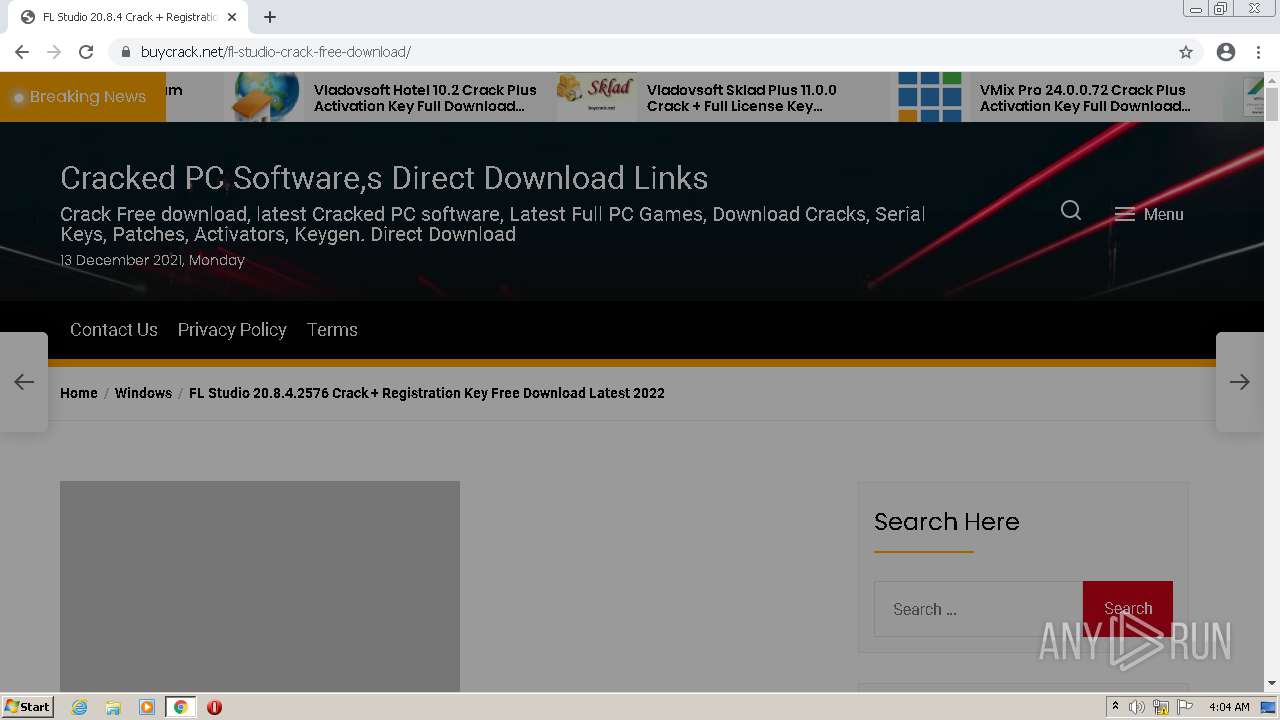This screenshot has height=720, width=1280.
Task: Click the Search Here heading
Action: [947, 522]
